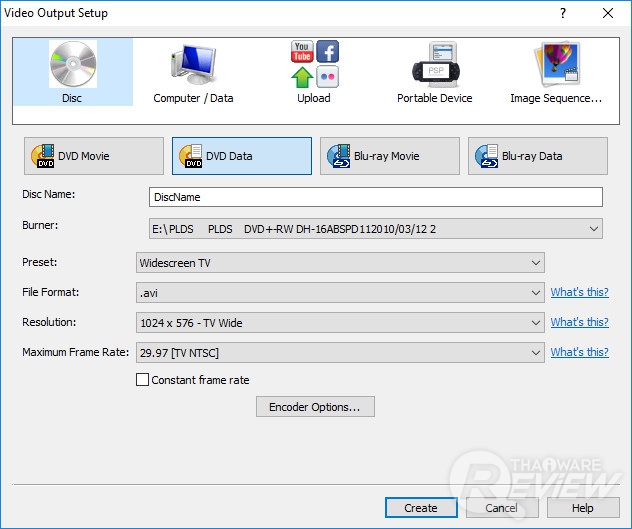Select the DVD Movie disc type
This screenshot has height=529, width=632.
coord(94,156)
